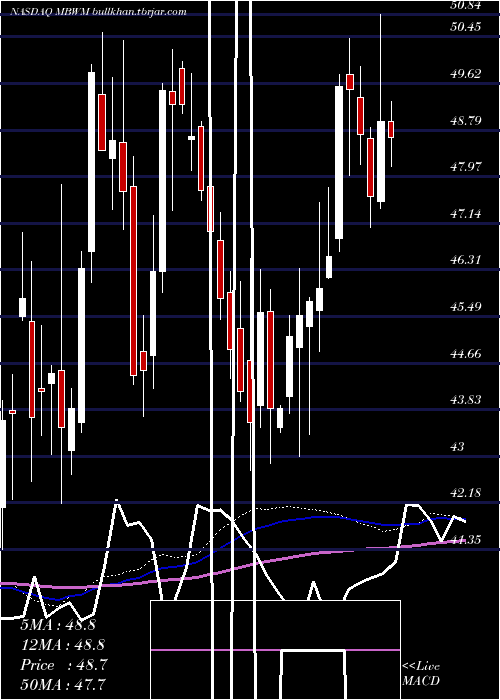Click the 45.49 price level label
The height and width of the screenshot is (700, 500).
[x=466, y=306]
